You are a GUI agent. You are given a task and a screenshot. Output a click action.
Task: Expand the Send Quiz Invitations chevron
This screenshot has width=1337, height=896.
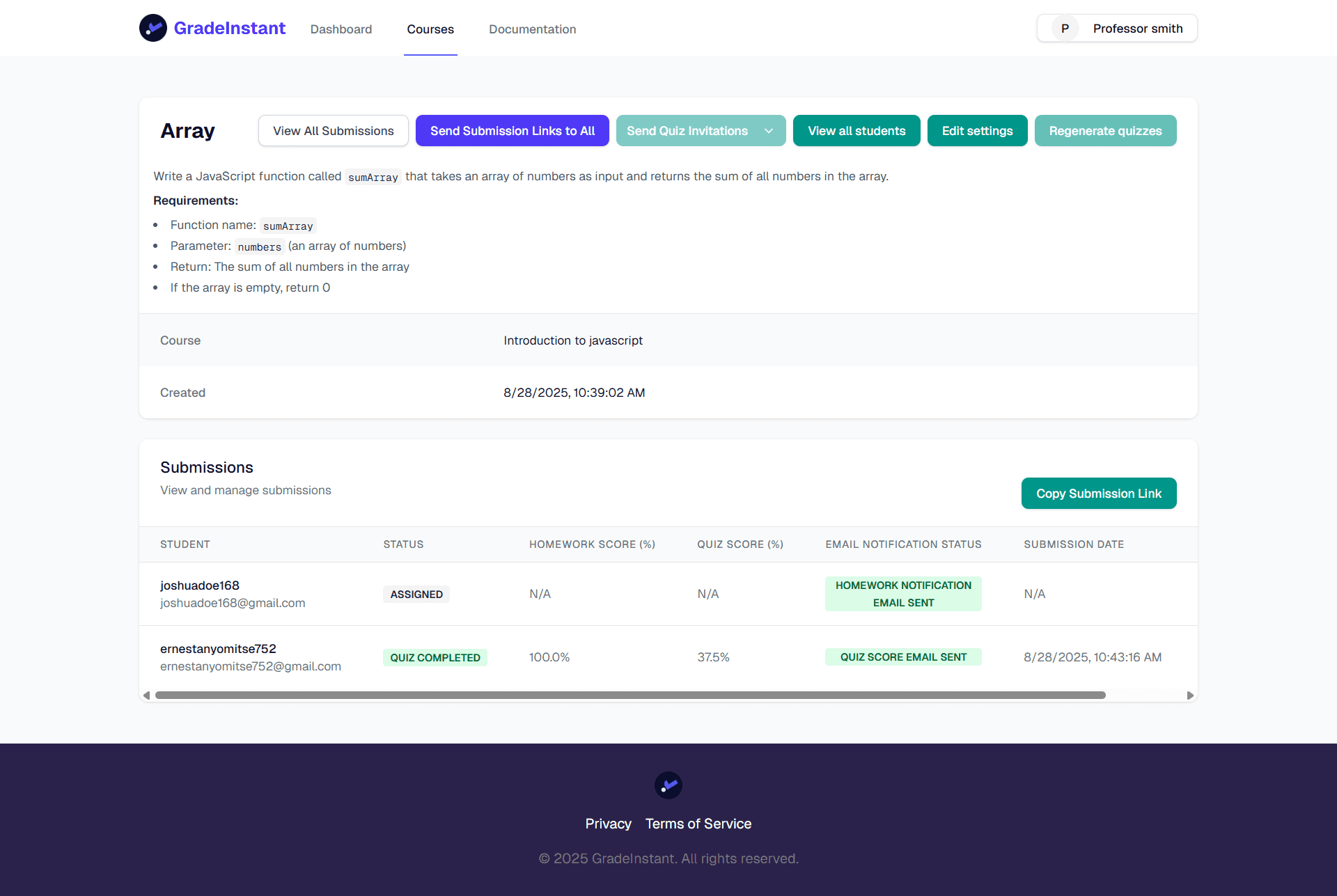coord(769,131)
